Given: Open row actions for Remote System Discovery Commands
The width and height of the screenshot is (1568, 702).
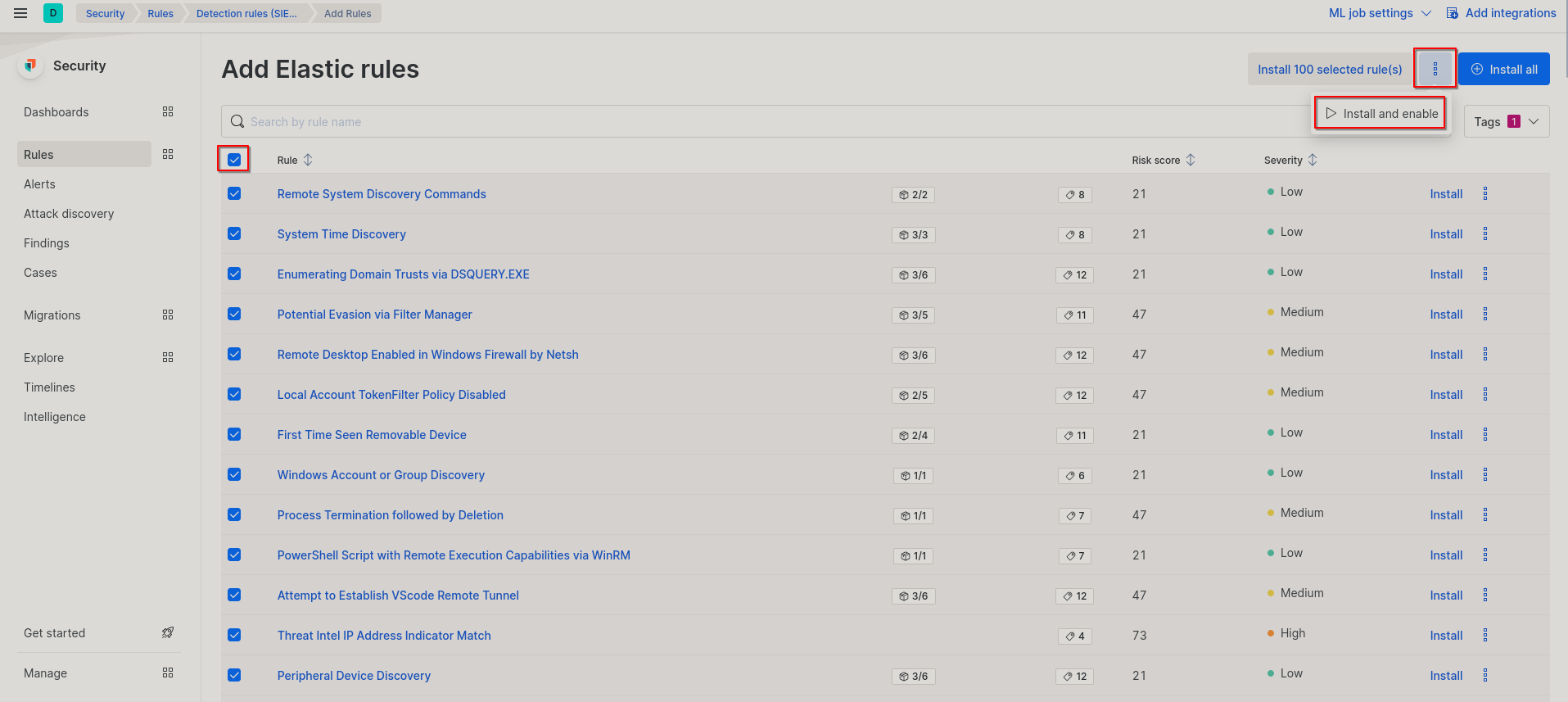Looking at the screenshot, I should pyautogui.click(x=1485, y=193).
